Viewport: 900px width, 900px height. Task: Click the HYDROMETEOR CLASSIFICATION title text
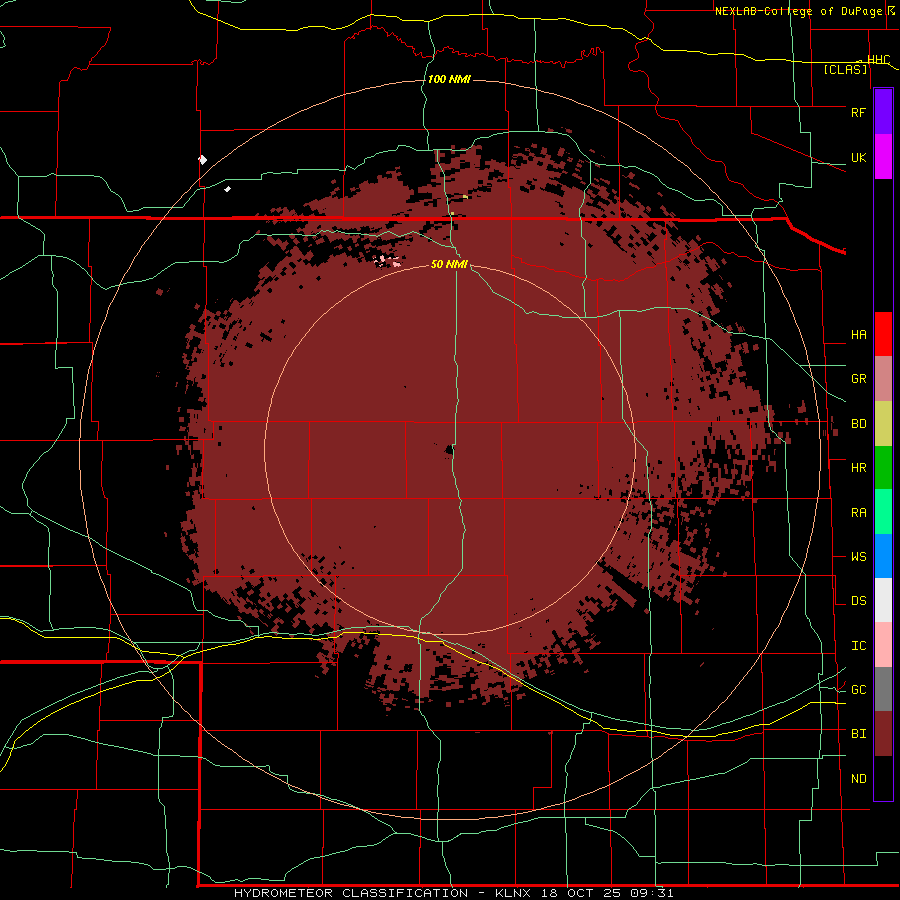coord(351,893)
